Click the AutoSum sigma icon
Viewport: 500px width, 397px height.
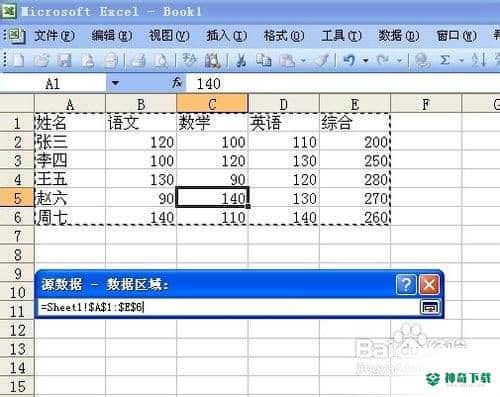pos(445,61)
